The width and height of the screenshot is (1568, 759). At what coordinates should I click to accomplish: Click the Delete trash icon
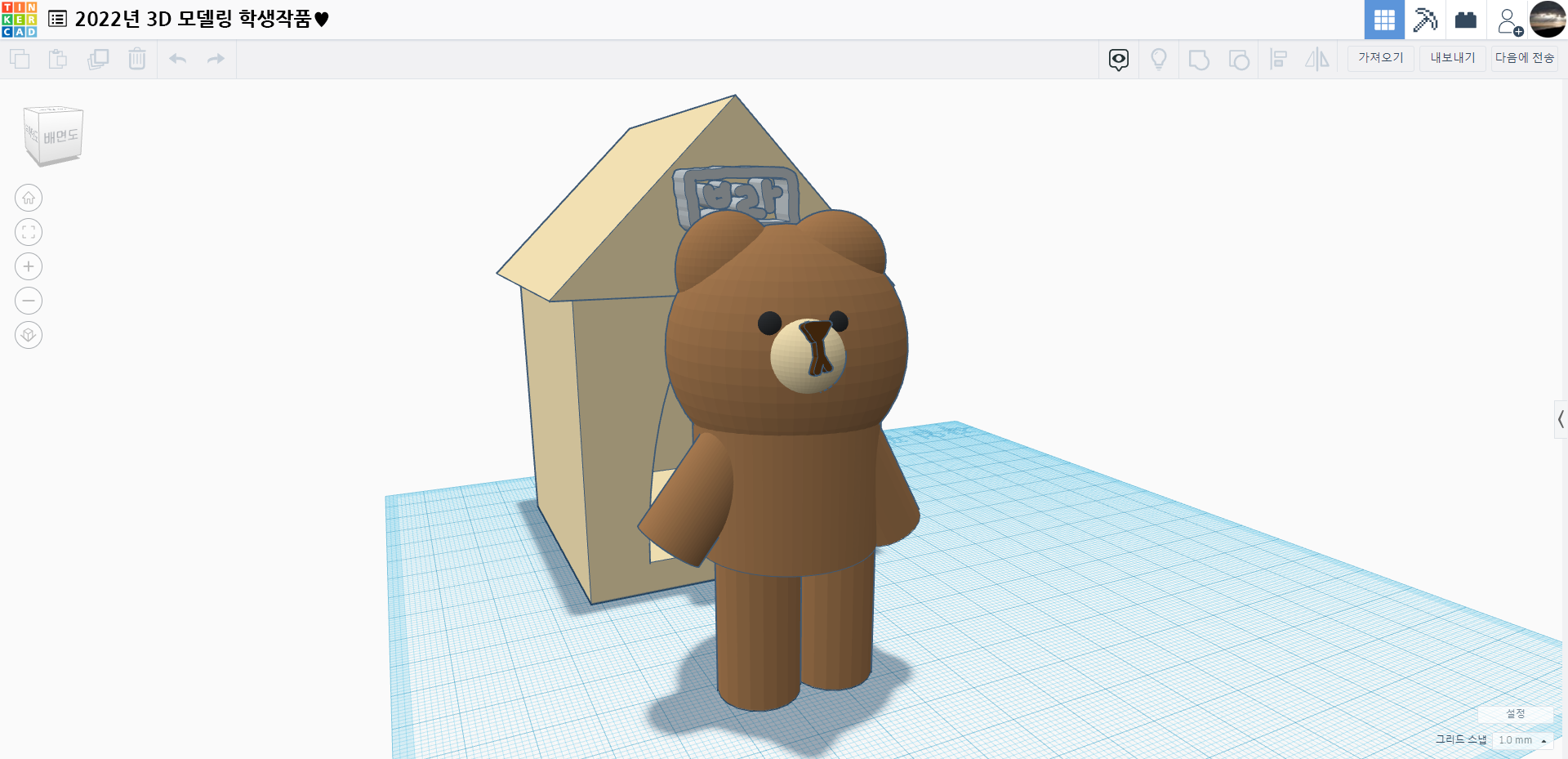point(137,59)
